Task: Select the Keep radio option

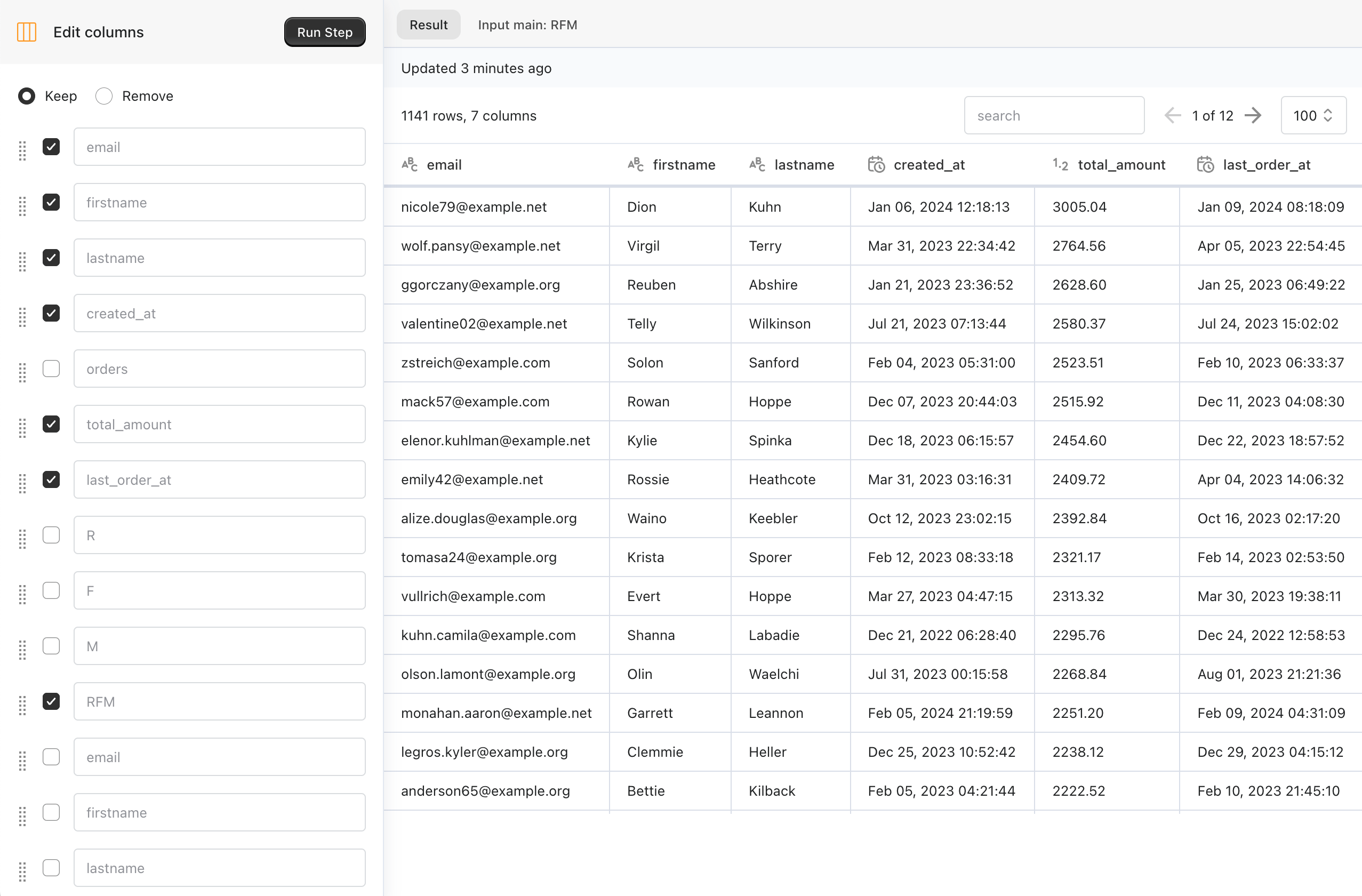Action: tap(27, 96)
